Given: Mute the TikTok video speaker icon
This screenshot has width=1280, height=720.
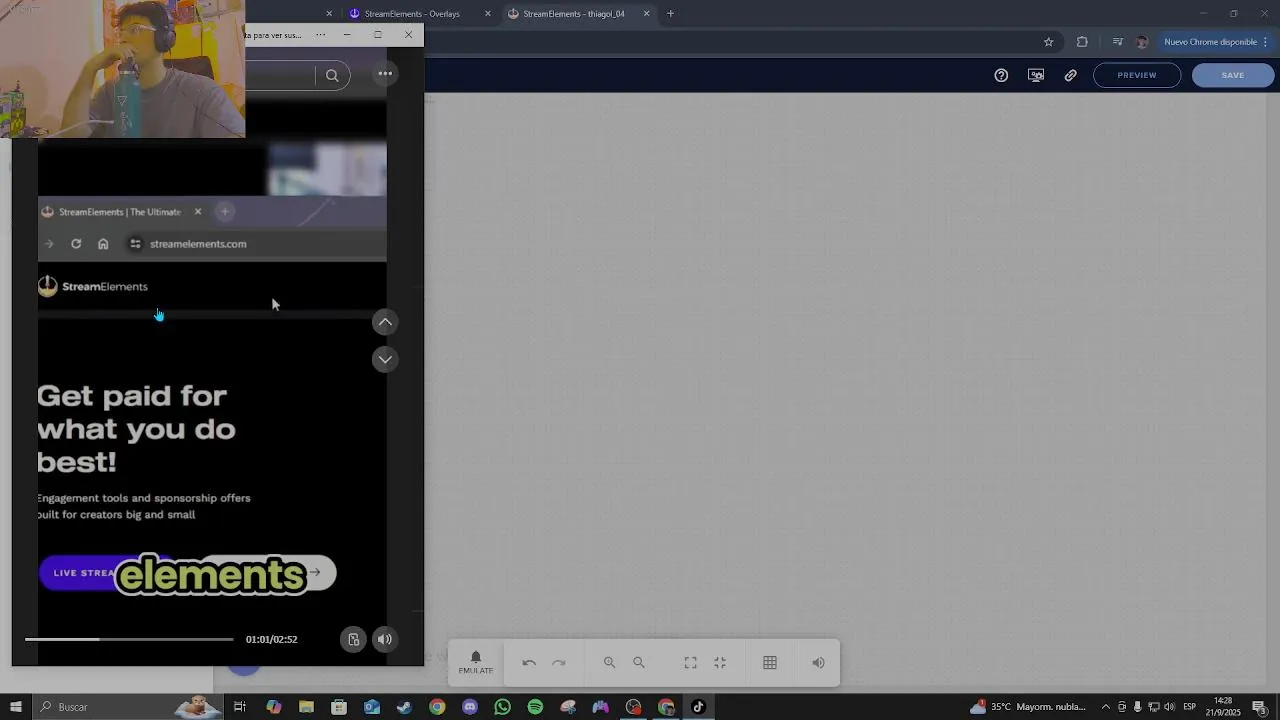Looking at the screenshot, I should [x=385, y=640].
